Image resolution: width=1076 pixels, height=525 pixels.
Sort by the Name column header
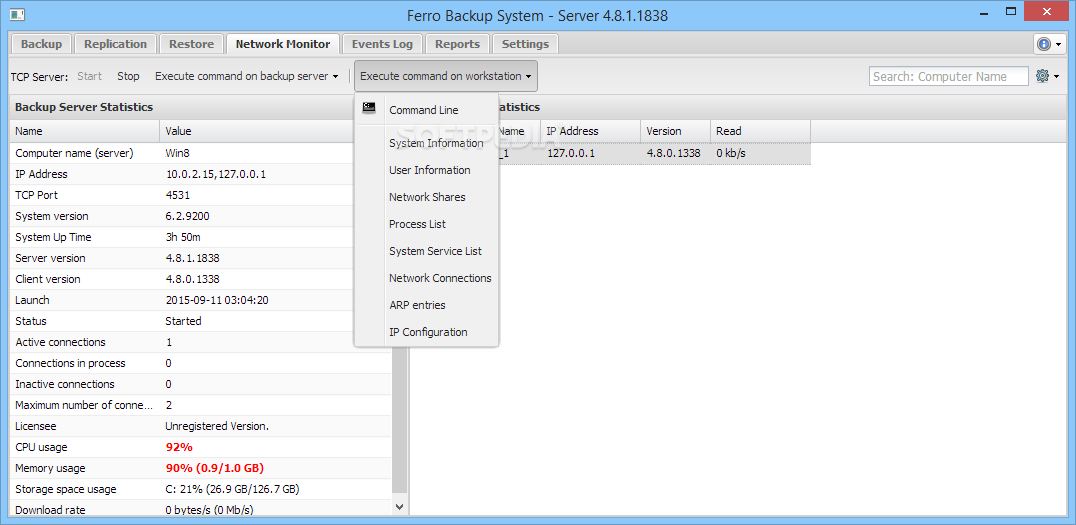tap(84, 131)
